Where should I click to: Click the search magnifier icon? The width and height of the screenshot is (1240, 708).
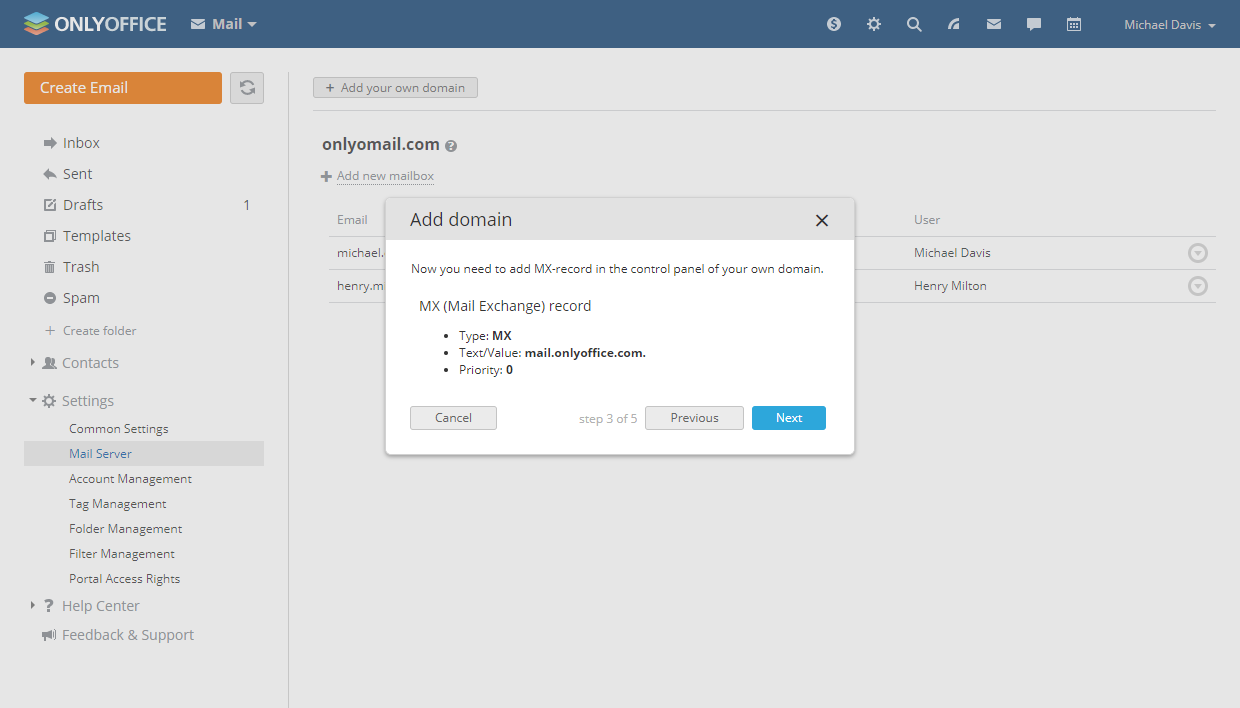pyautogui.click(x=914, y=24)
